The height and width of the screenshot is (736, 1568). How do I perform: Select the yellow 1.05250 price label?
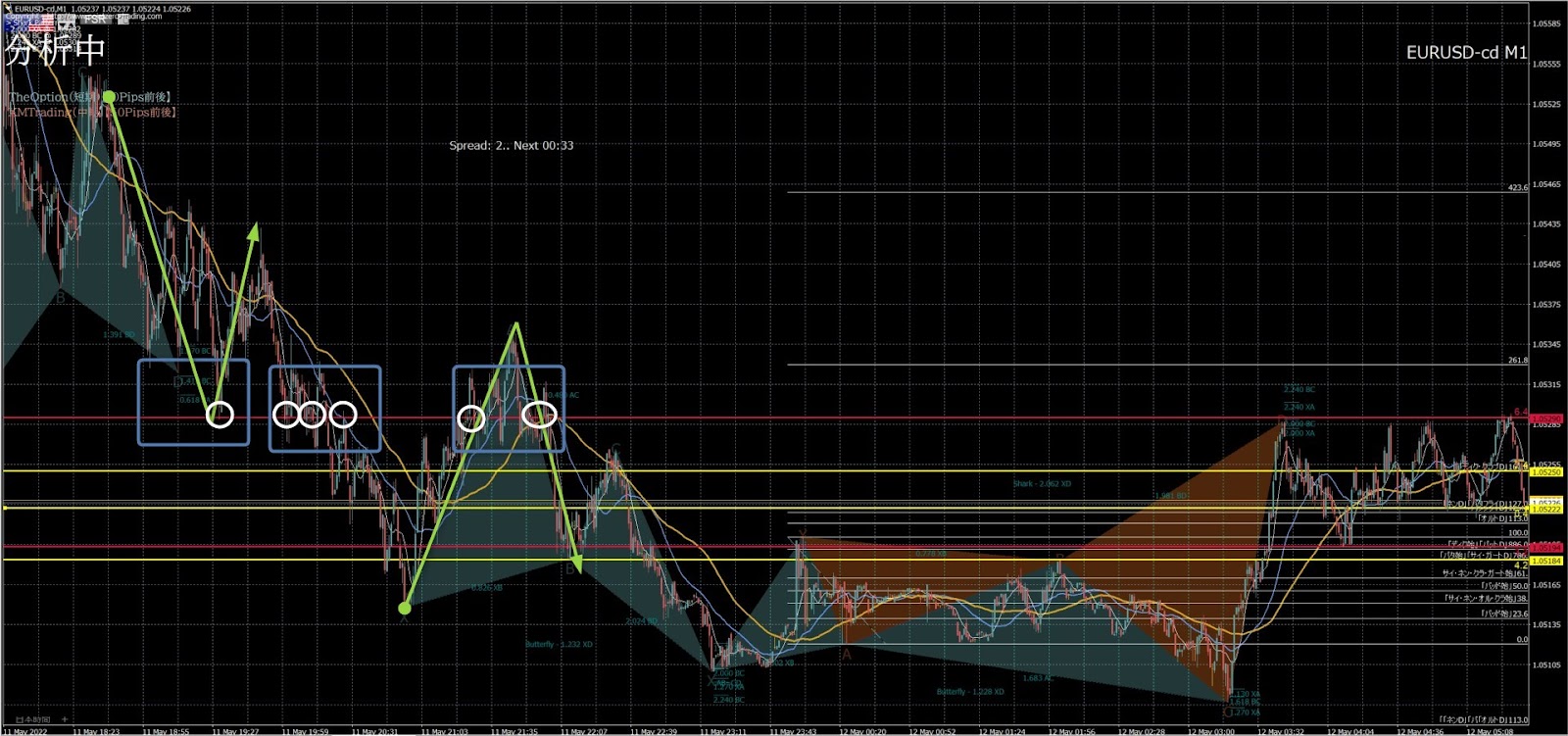pyautogui.click(x=1546, y=472)
